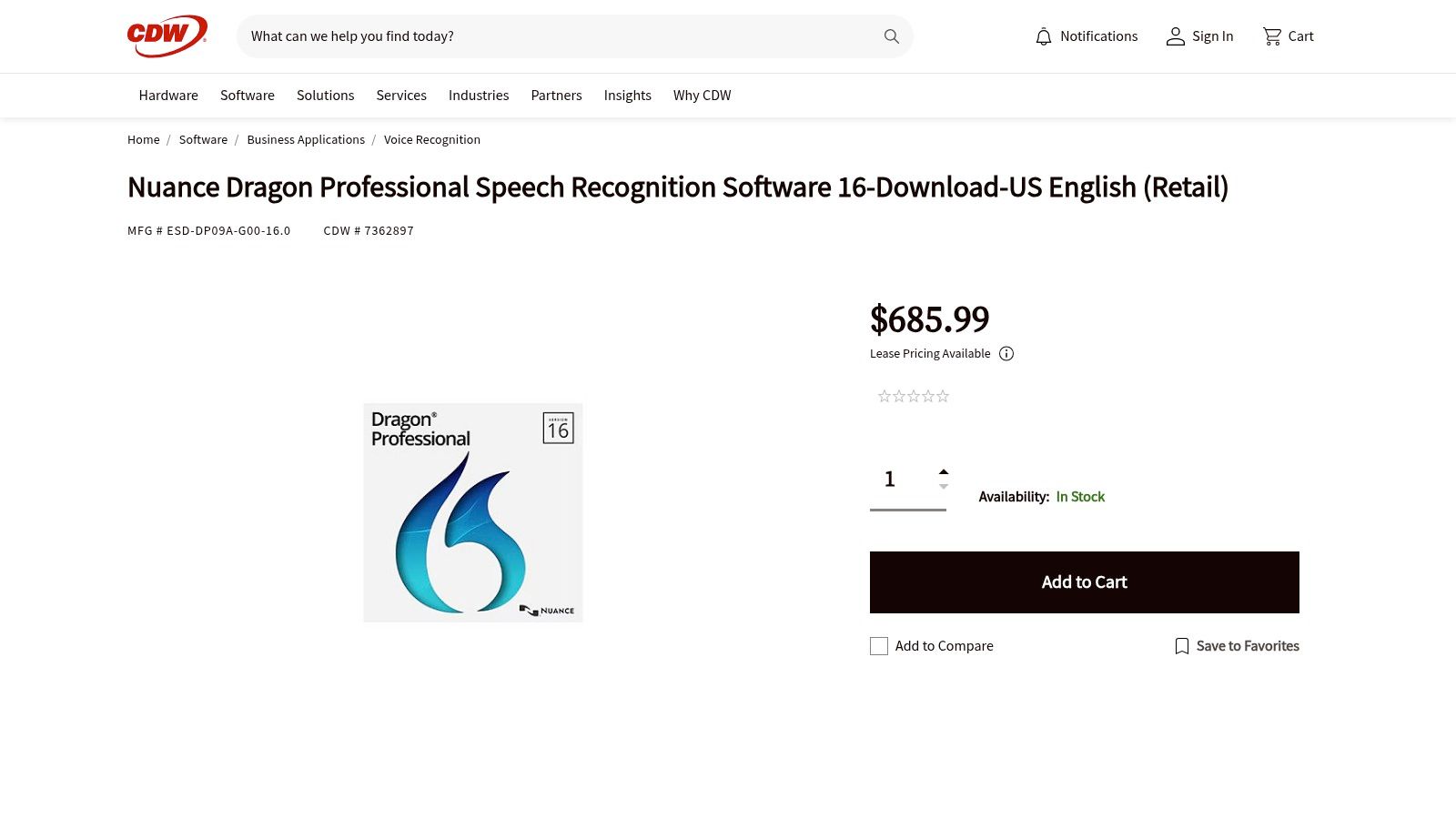Screen dimensions: 1456x819
Task: Select the Industries navigation item
Action: [x=479, y=96]
